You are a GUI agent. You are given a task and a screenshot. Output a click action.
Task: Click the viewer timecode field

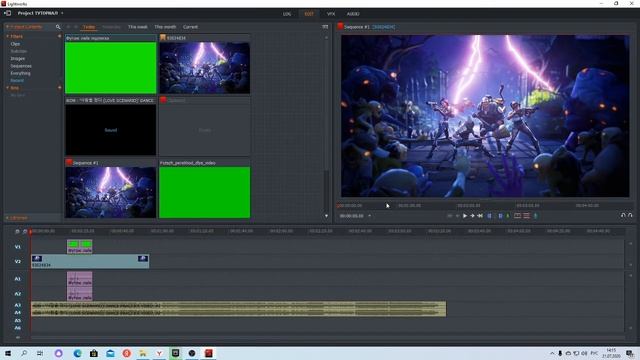351,216
